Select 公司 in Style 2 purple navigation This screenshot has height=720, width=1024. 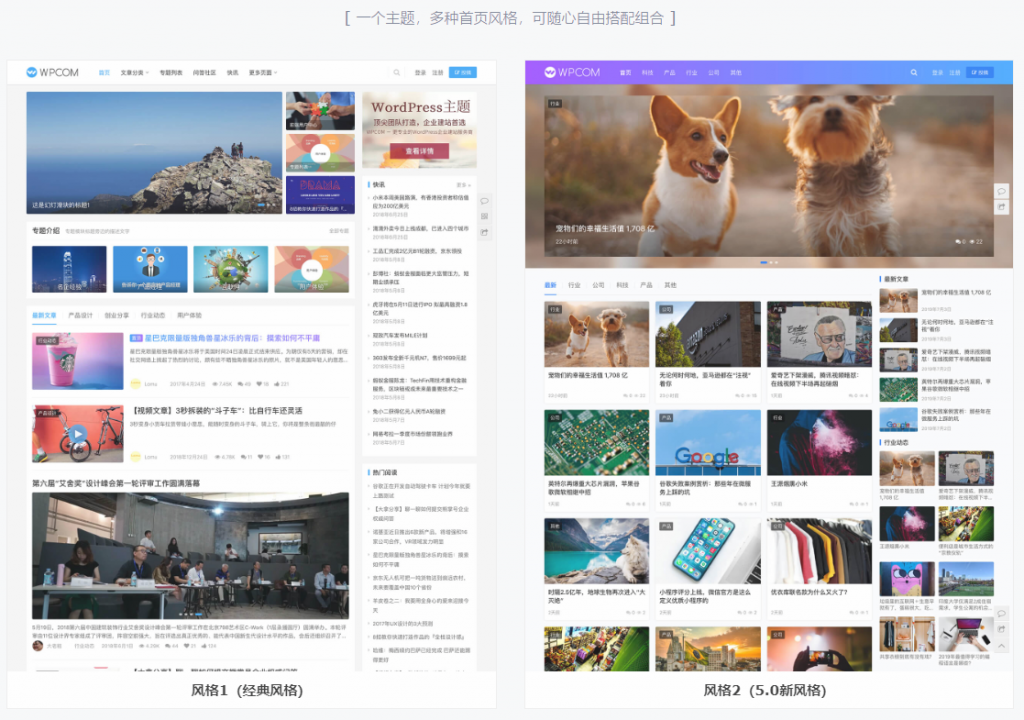click(x=714, y=73)
